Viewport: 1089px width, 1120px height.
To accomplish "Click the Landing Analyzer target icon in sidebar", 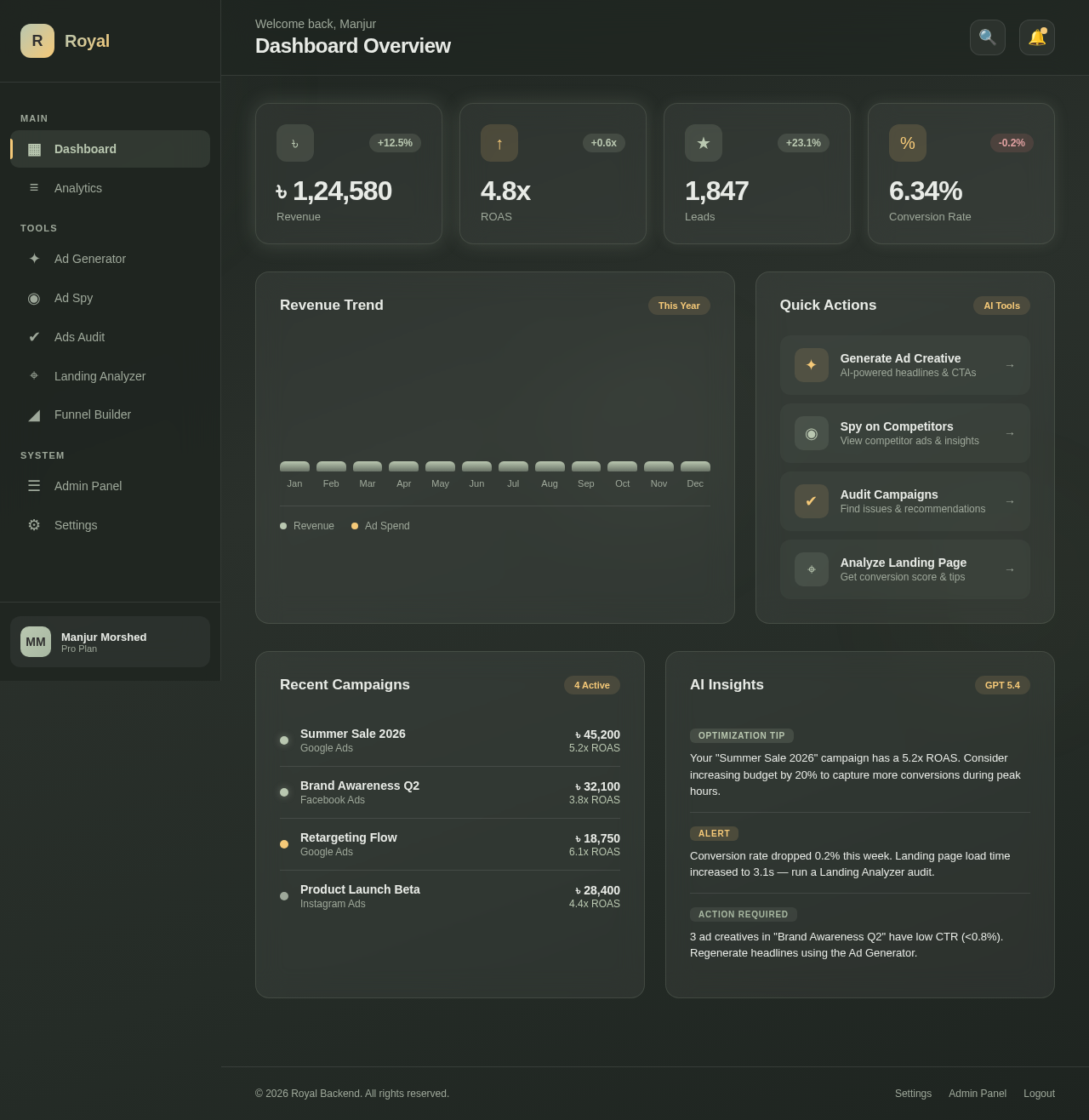I will click(34, 376).
